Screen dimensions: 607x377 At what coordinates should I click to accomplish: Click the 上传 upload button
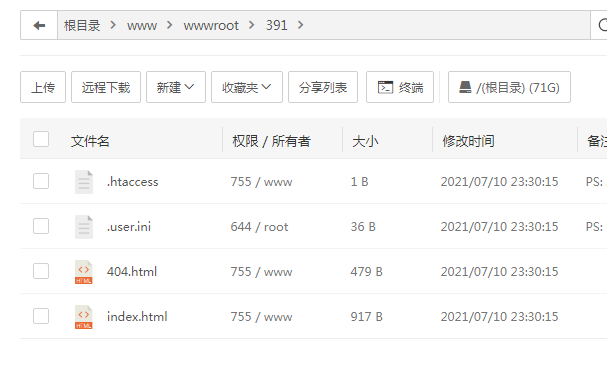pos(43,87)
